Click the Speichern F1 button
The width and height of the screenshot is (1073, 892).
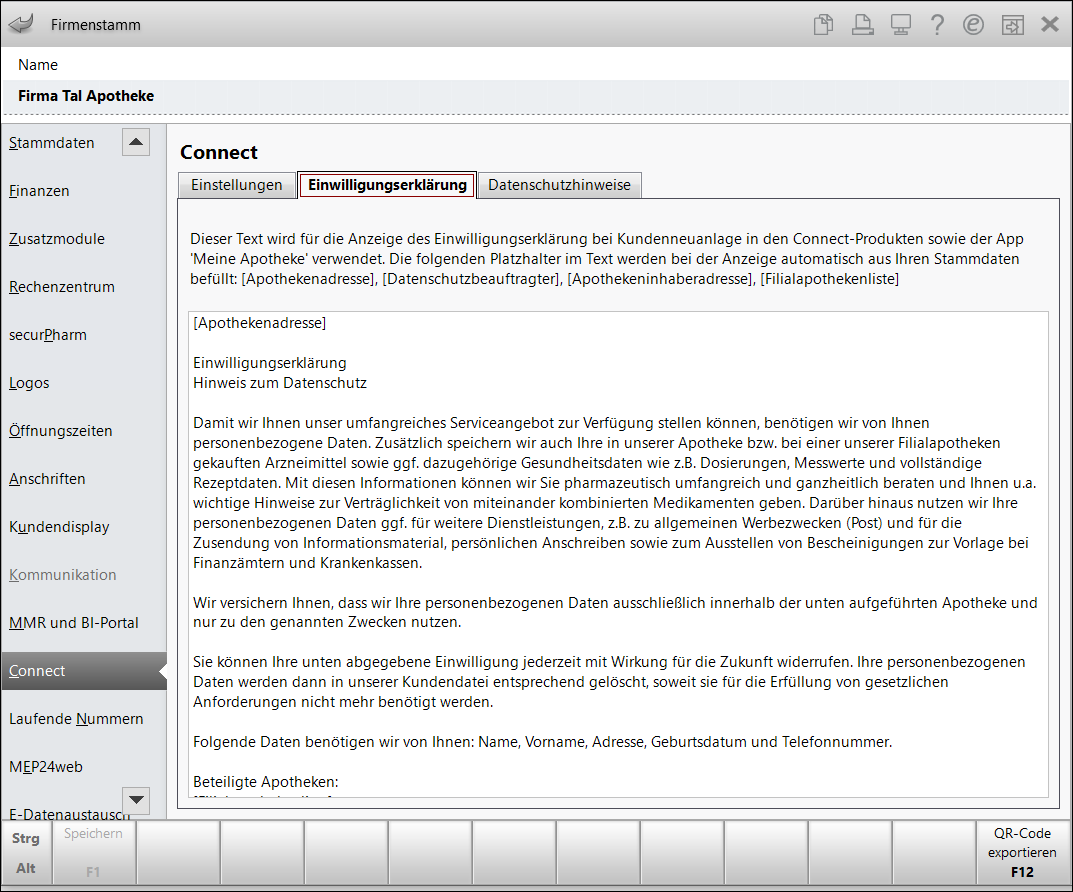93,852
